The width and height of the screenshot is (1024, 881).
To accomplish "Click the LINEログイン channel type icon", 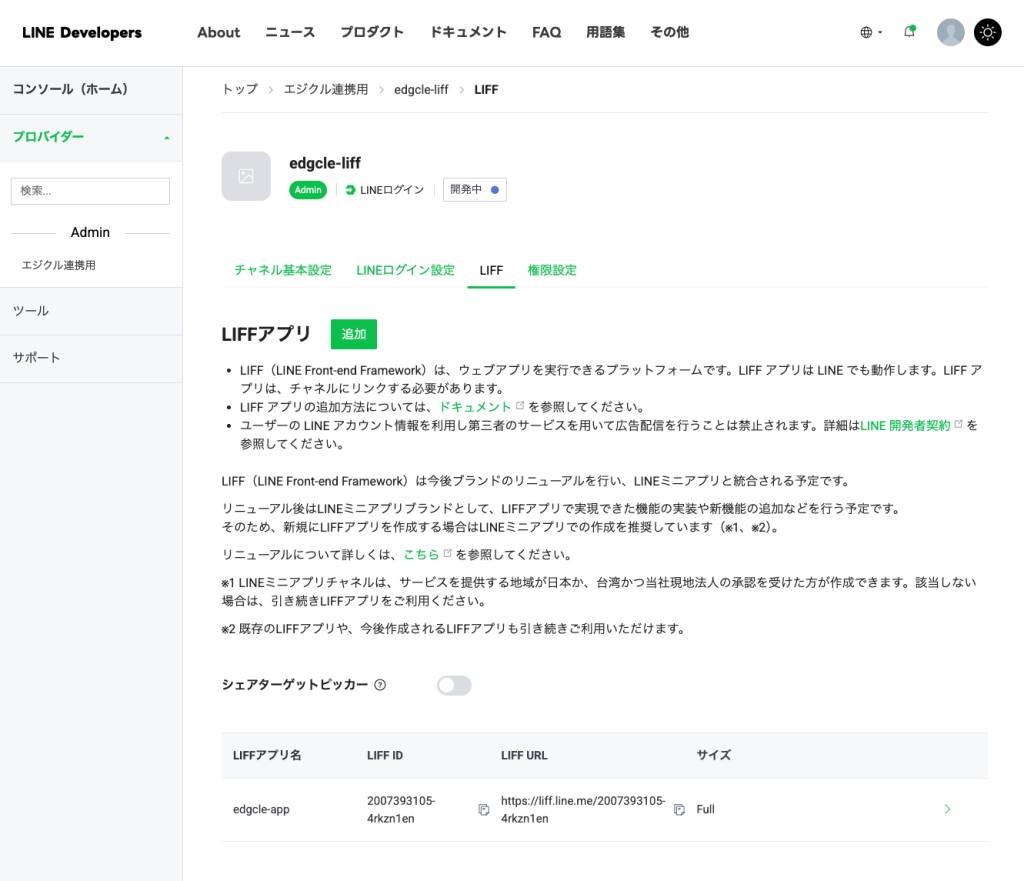I will [x=350, y=190].
